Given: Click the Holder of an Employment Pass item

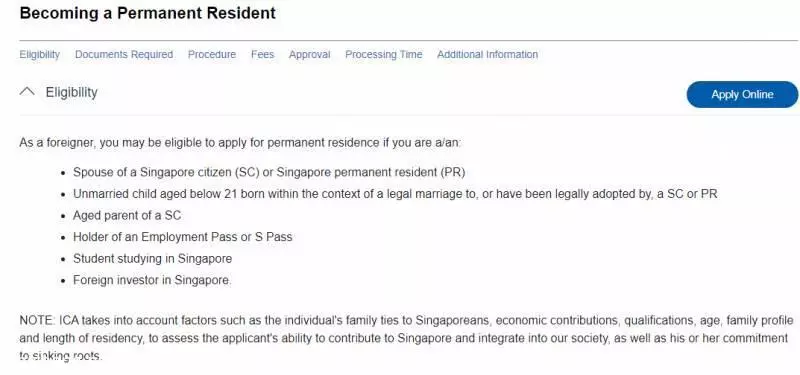Looking at the screenshot, I should [x=183, y=237].
